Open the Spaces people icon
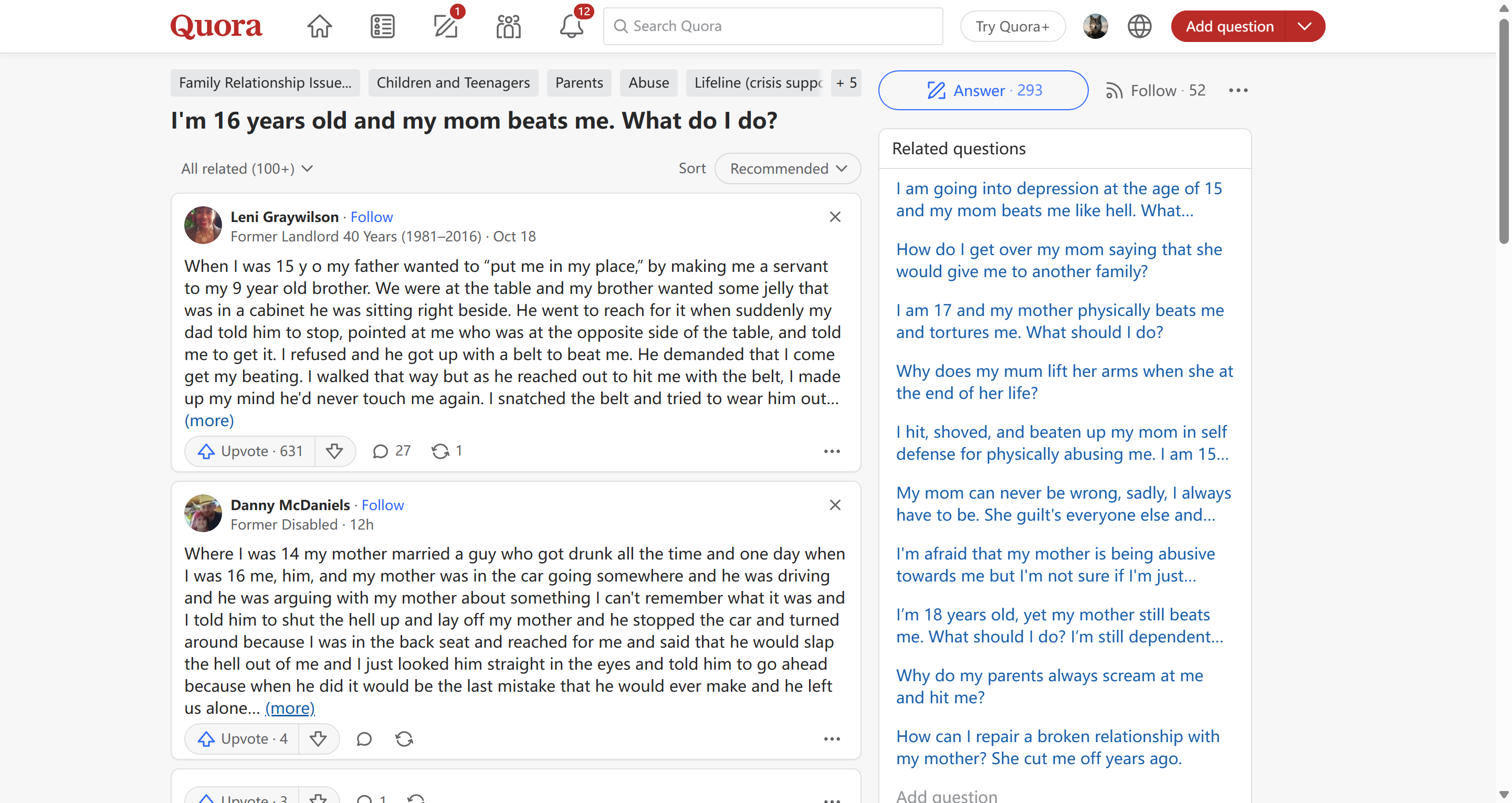 tap(508, 26)
